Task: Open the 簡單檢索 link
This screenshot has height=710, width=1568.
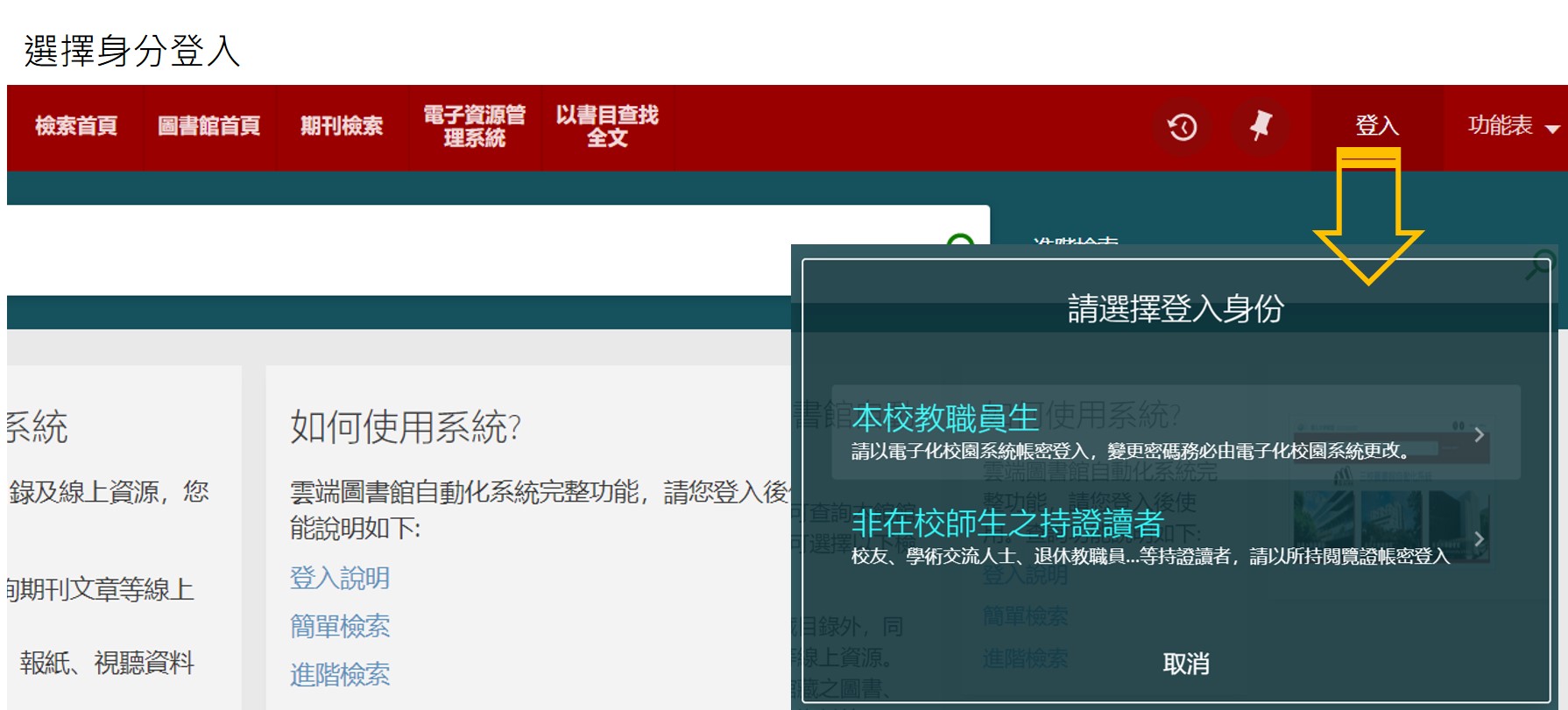Action: coord(340,626)
